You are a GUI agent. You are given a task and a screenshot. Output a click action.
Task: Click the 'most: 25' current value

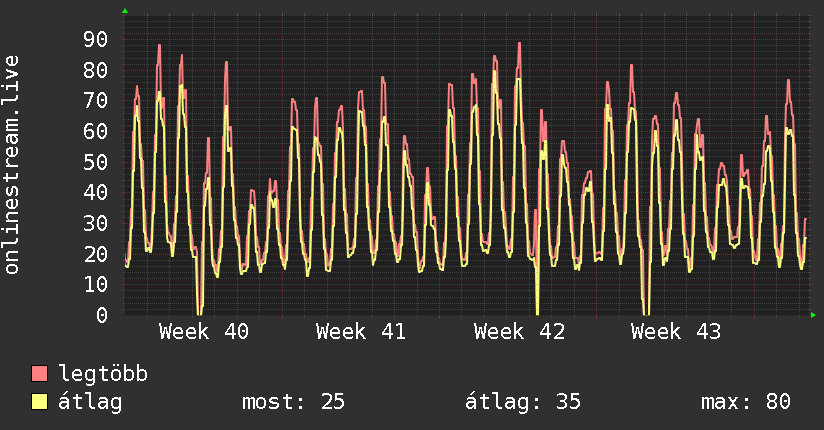(x=293, y=402)
